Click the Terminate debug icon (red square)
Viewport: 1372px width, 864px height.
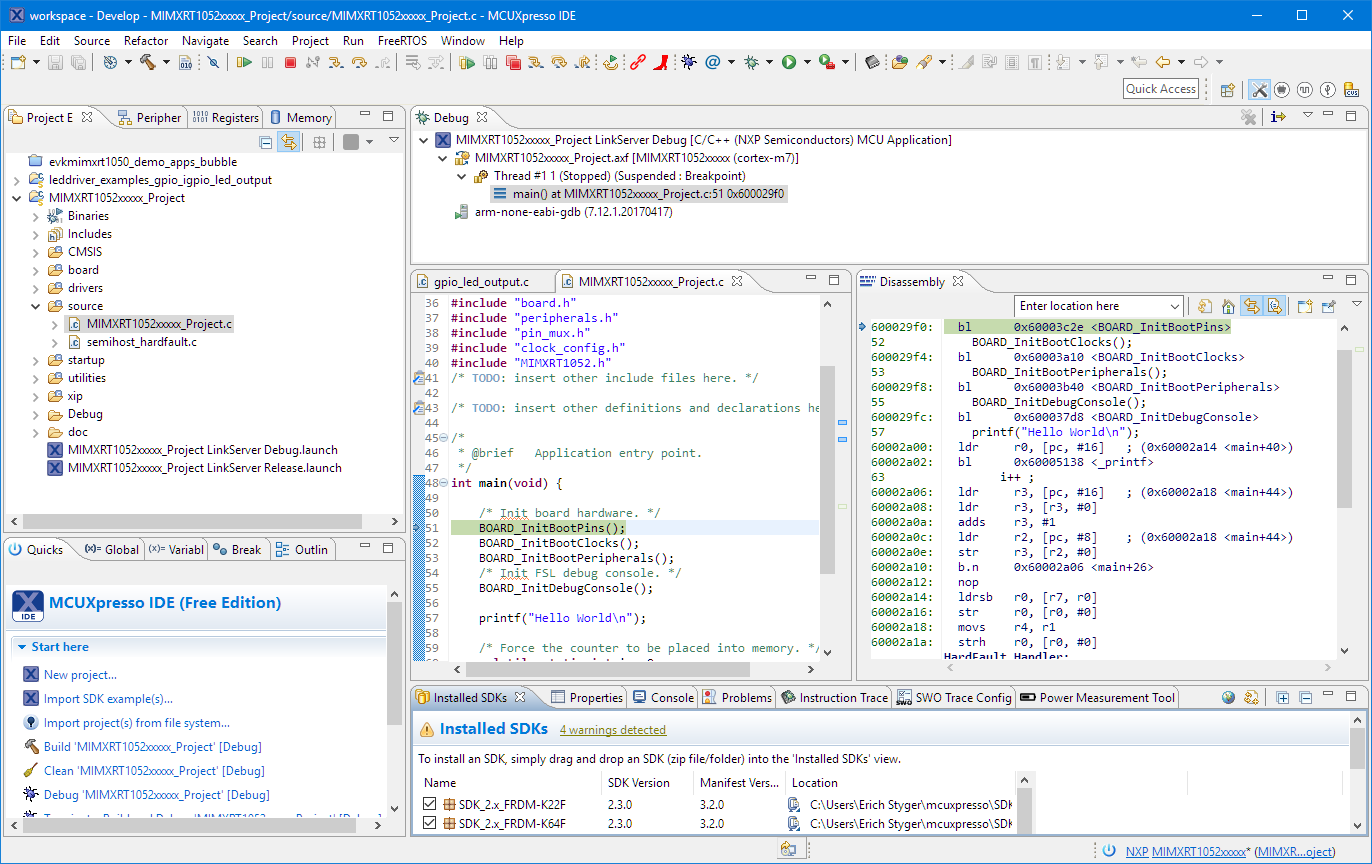point(291,62)
